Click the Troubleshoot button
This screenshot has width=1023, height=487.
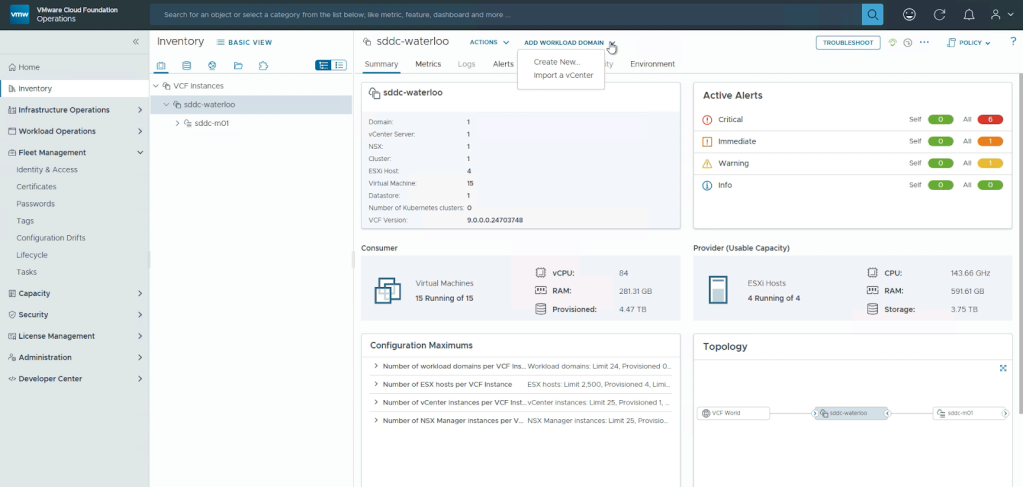(848, 43)
